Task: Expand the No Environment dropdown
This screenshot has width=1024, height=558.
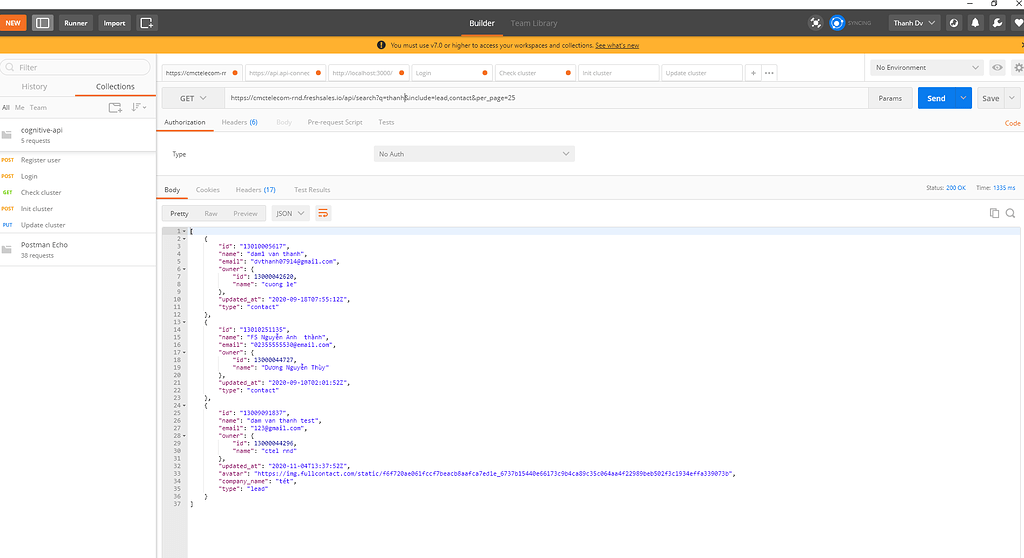Action: [x=927, y=68]
